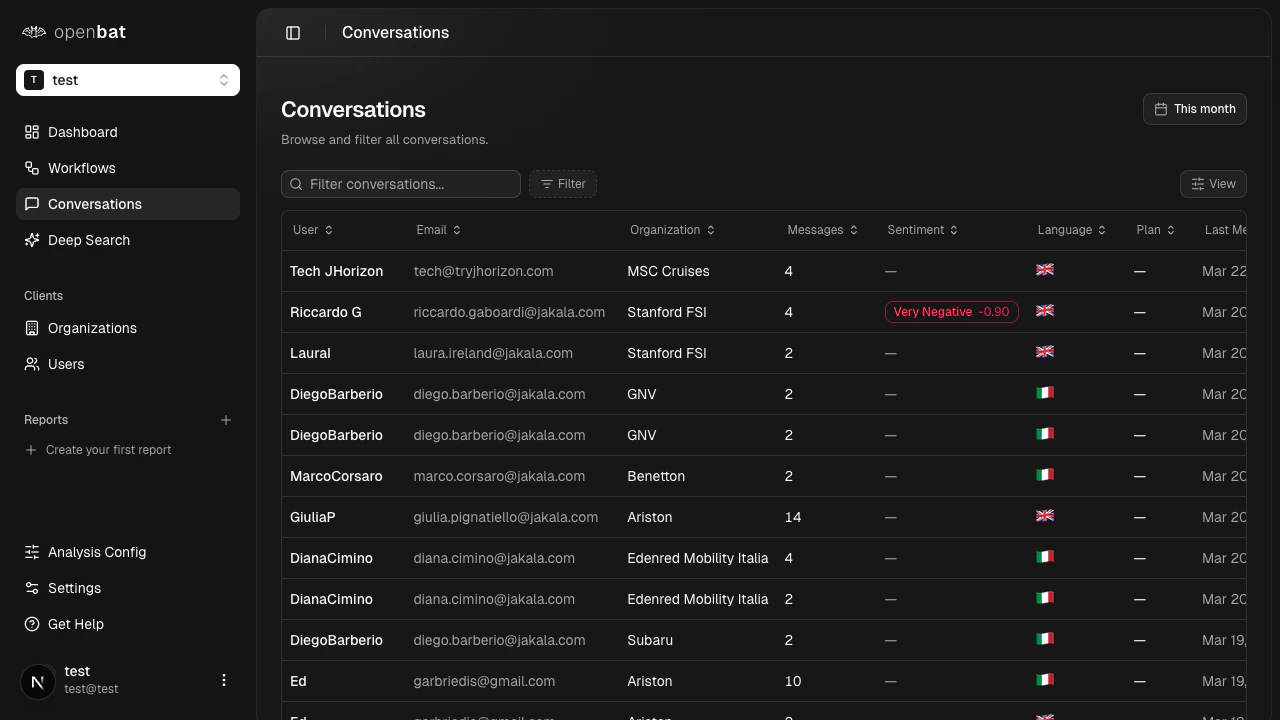Click the Very Negative sentiment badge

point(951,312)
